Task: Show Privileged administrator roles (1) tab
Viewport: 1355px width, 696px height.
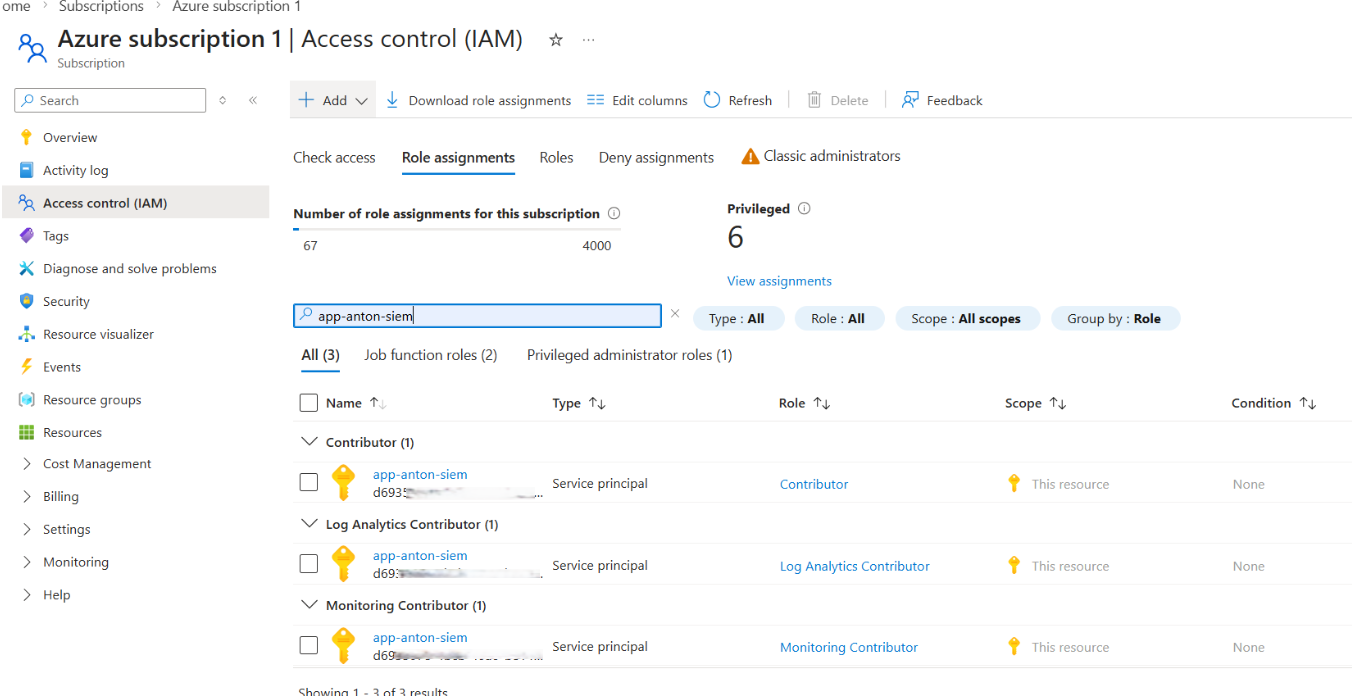Action: 630,355
